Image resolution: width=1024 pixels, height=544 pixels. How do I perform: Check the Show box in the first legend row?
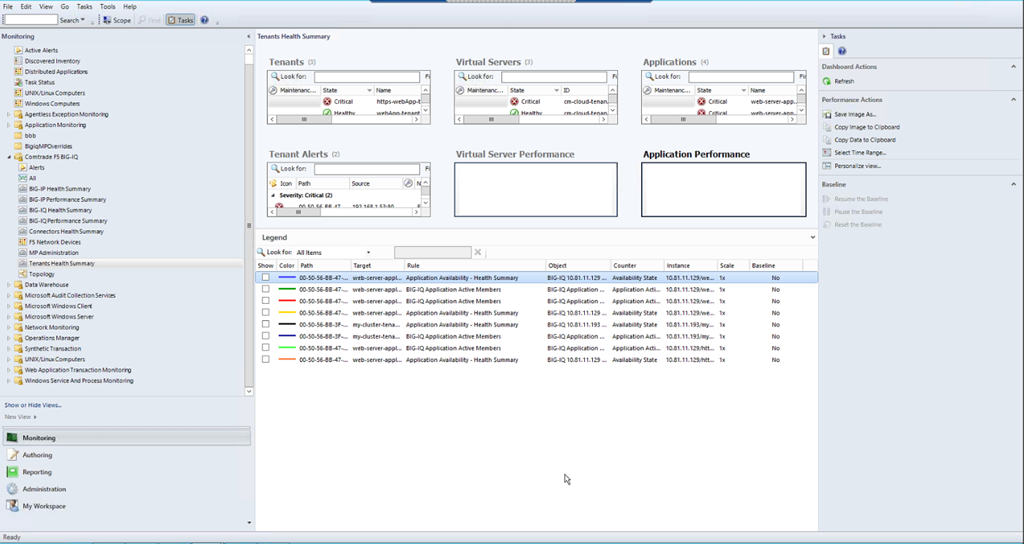[x=265, y=277]
